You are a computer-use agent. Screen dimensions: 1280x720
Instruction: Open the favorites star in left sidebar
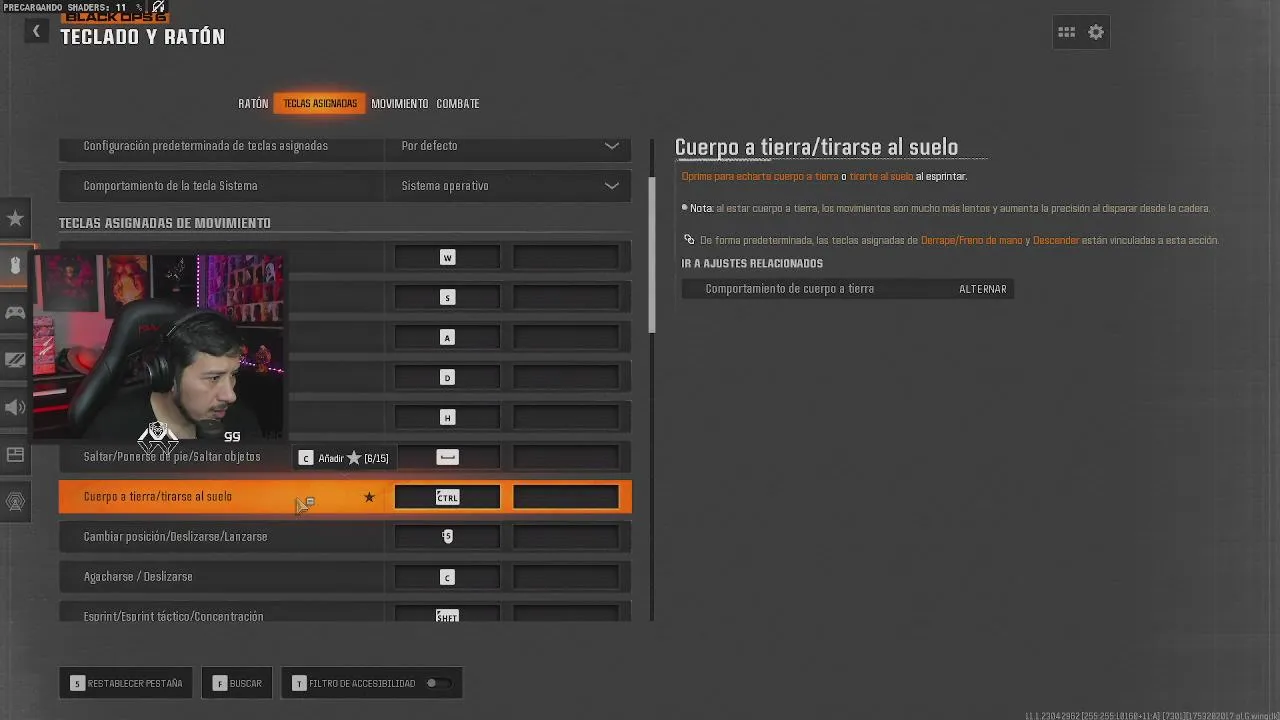pyautogui.click(x=15, y=218)
